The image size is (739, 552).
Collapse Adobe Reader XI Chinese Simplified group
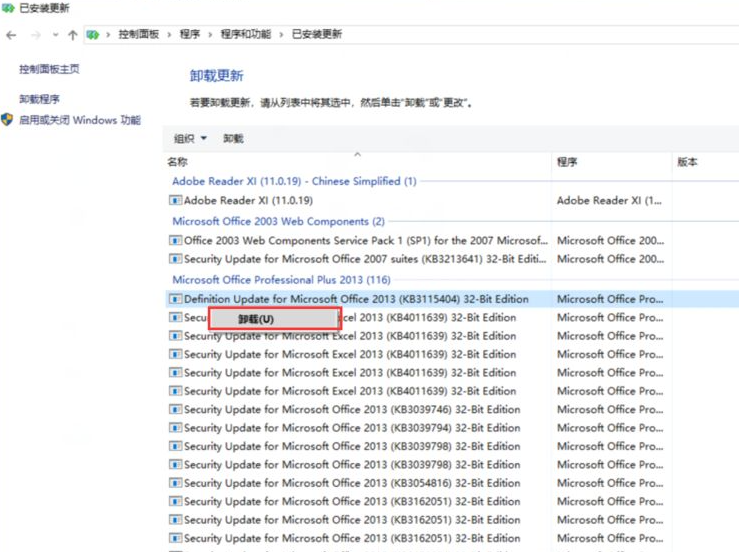(294, 181)
